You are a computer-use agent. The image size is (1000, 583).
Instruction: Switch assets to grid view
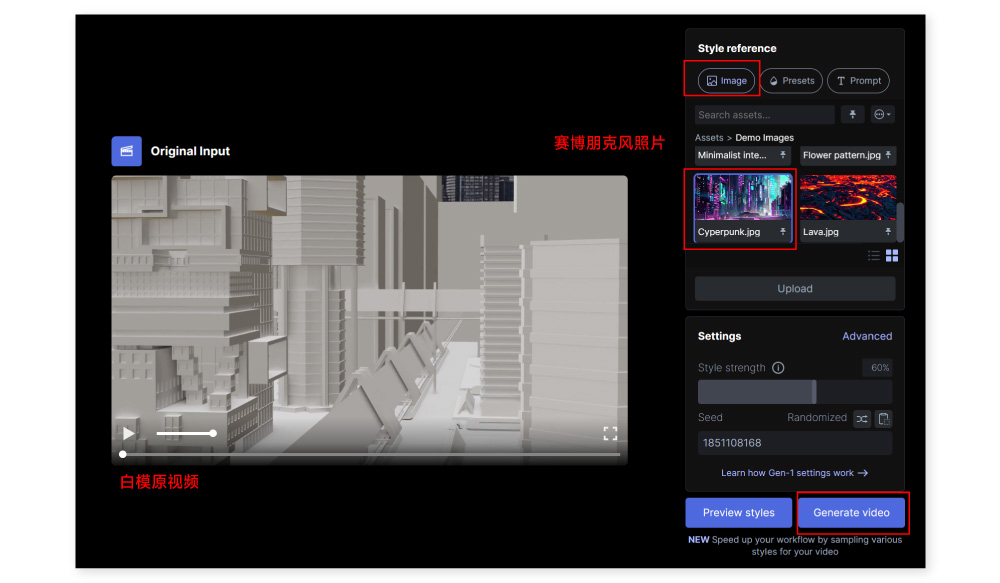click(x=892, y=256)
